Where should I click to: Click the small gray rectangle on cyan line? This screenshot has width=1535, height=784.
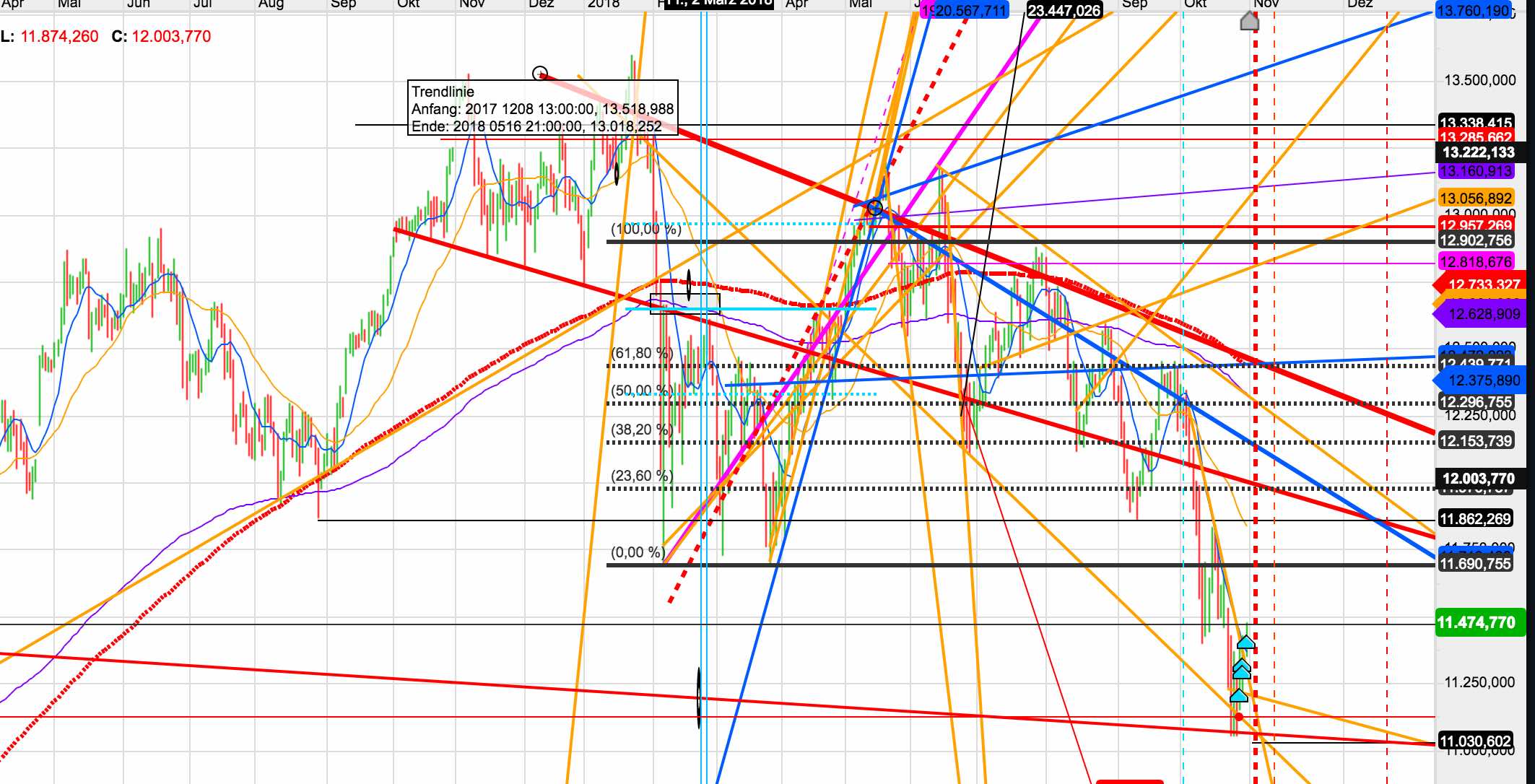point(684,304)
